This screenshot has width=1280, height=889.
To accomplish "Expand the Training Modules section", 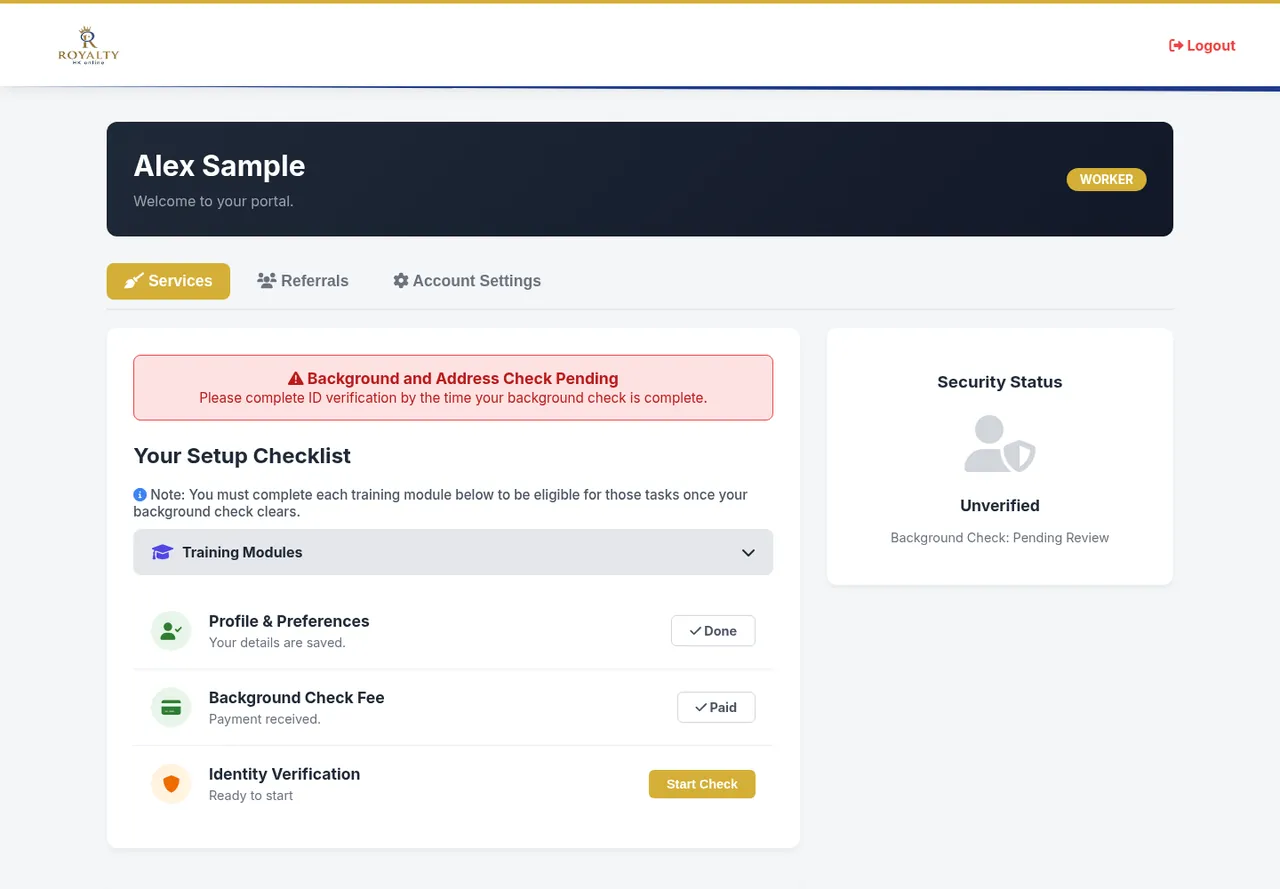I will pos(453,552).
